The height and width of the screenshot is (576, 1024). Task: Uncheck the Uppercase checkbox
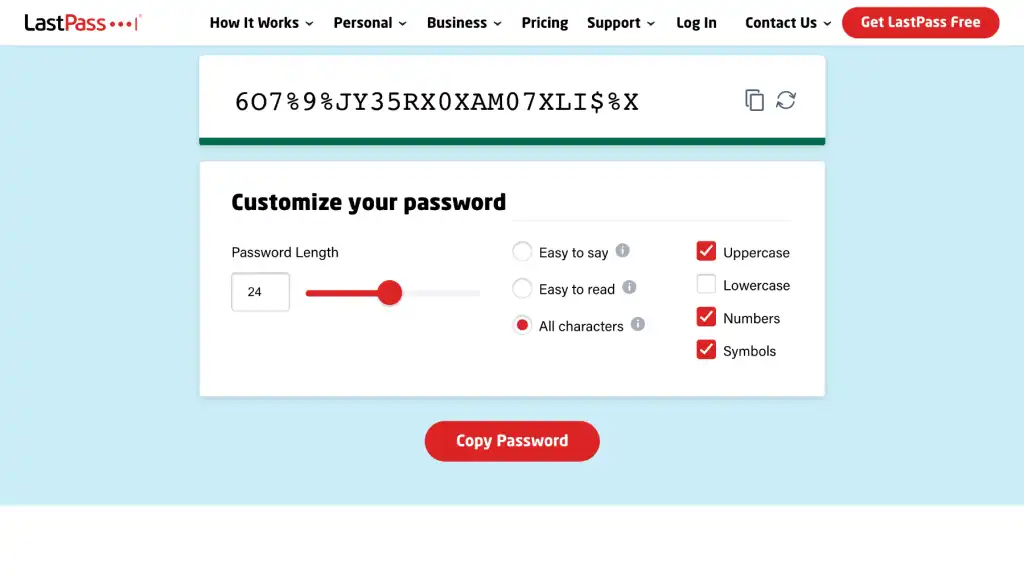point(706,251)
